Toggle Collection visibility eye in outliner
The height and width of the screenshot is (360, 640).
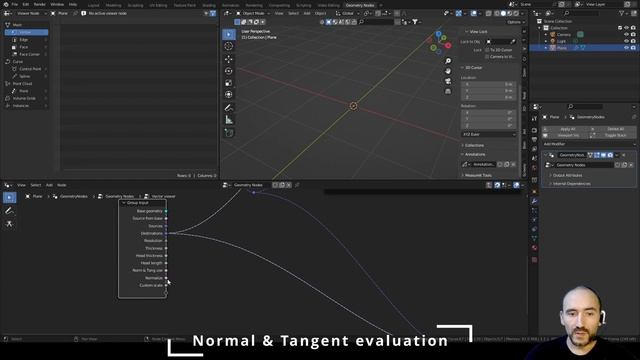(x=626, y=28)
